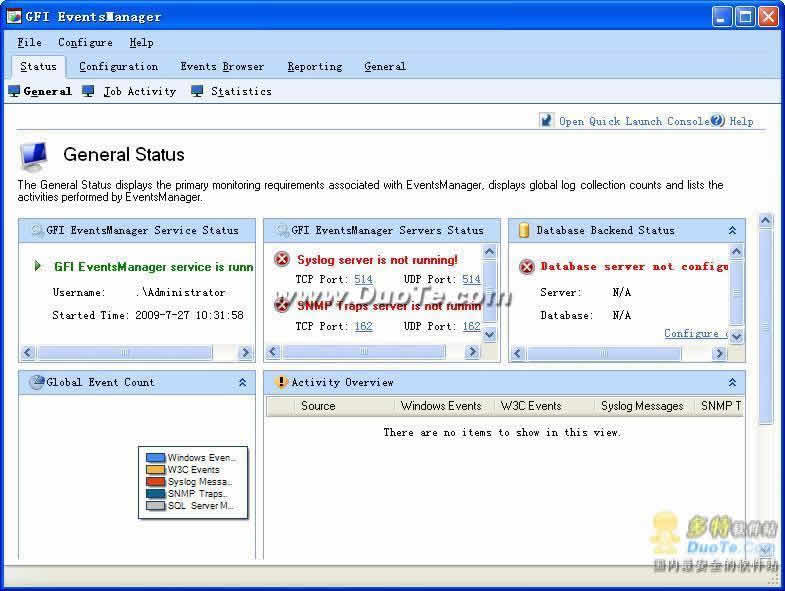Click the Database Backend Status cylinder icon
The width and height of the screenshot is (785, 591).
[524, 230]
